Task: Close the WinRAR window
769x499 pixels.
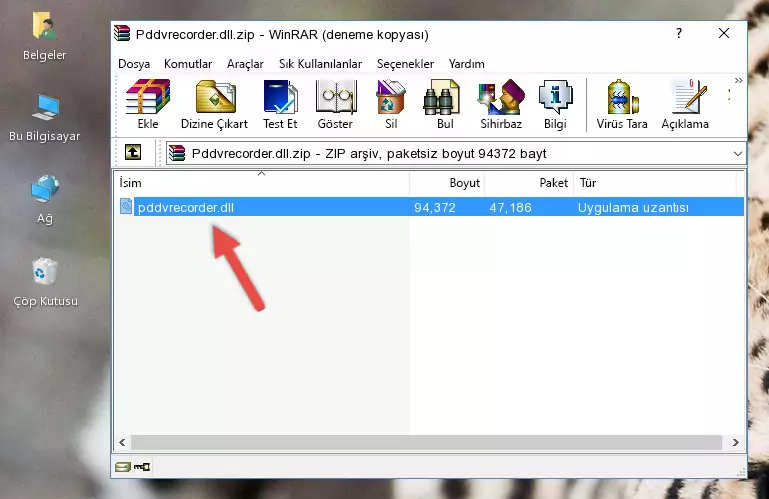Action: coord(724,33)
